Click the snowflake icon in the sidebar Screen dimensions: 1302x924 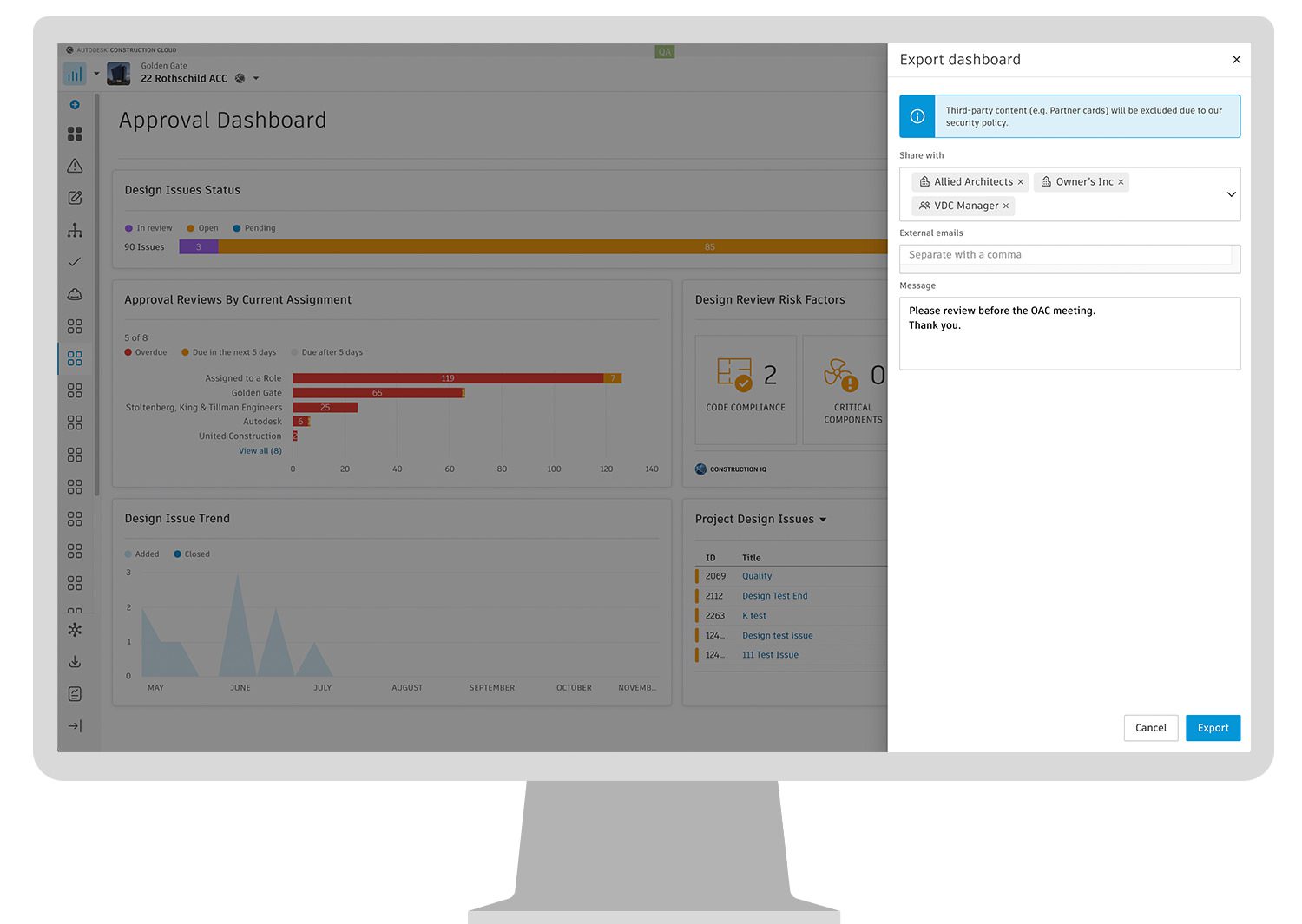(x=75, y=630)
